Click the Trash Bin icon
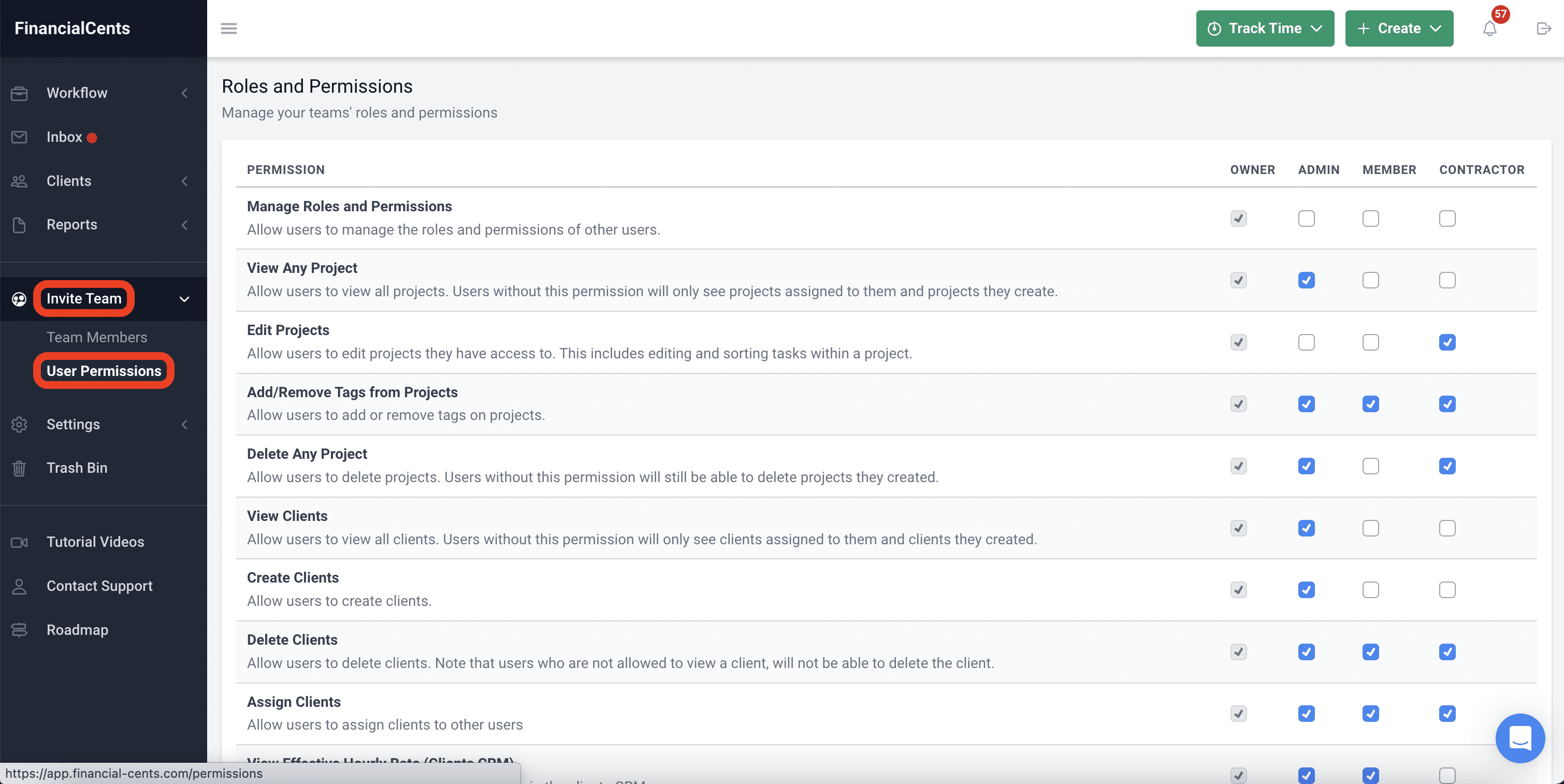1564x784 pixels. click(x=20, y=468)
